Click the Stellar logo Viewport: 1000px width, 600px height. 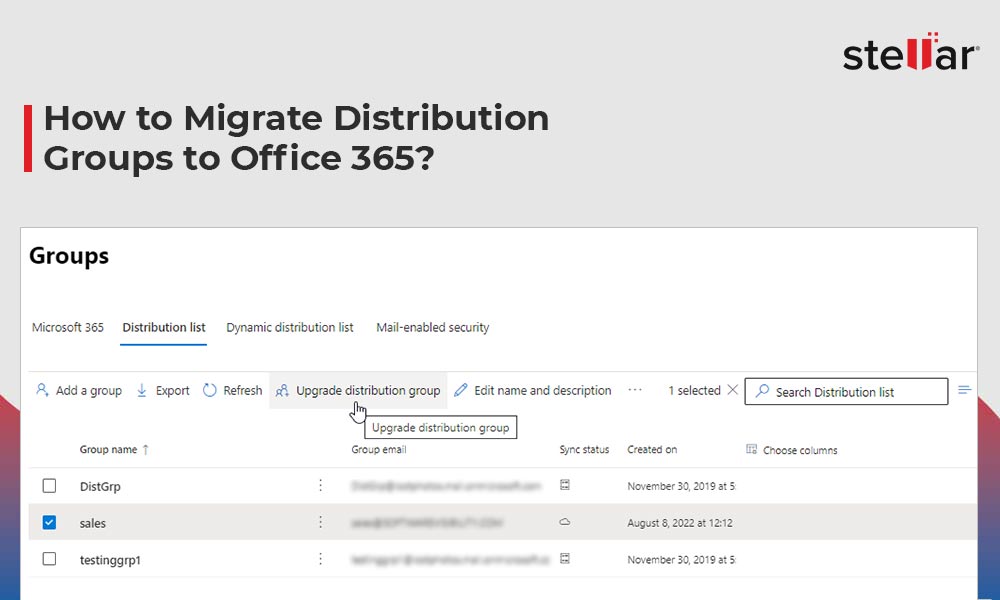point(911,52)
